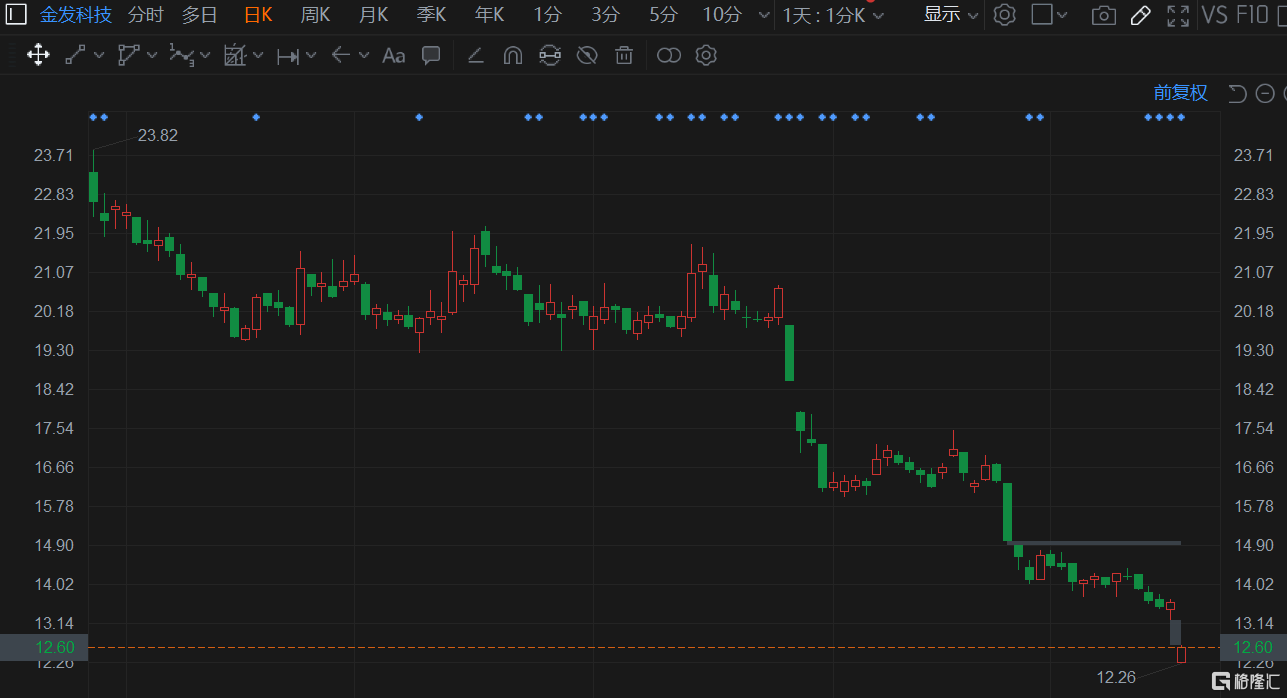Expand the arrow tool options chevron
Viewport: 1287px width, 698px height.
[364, 56]
